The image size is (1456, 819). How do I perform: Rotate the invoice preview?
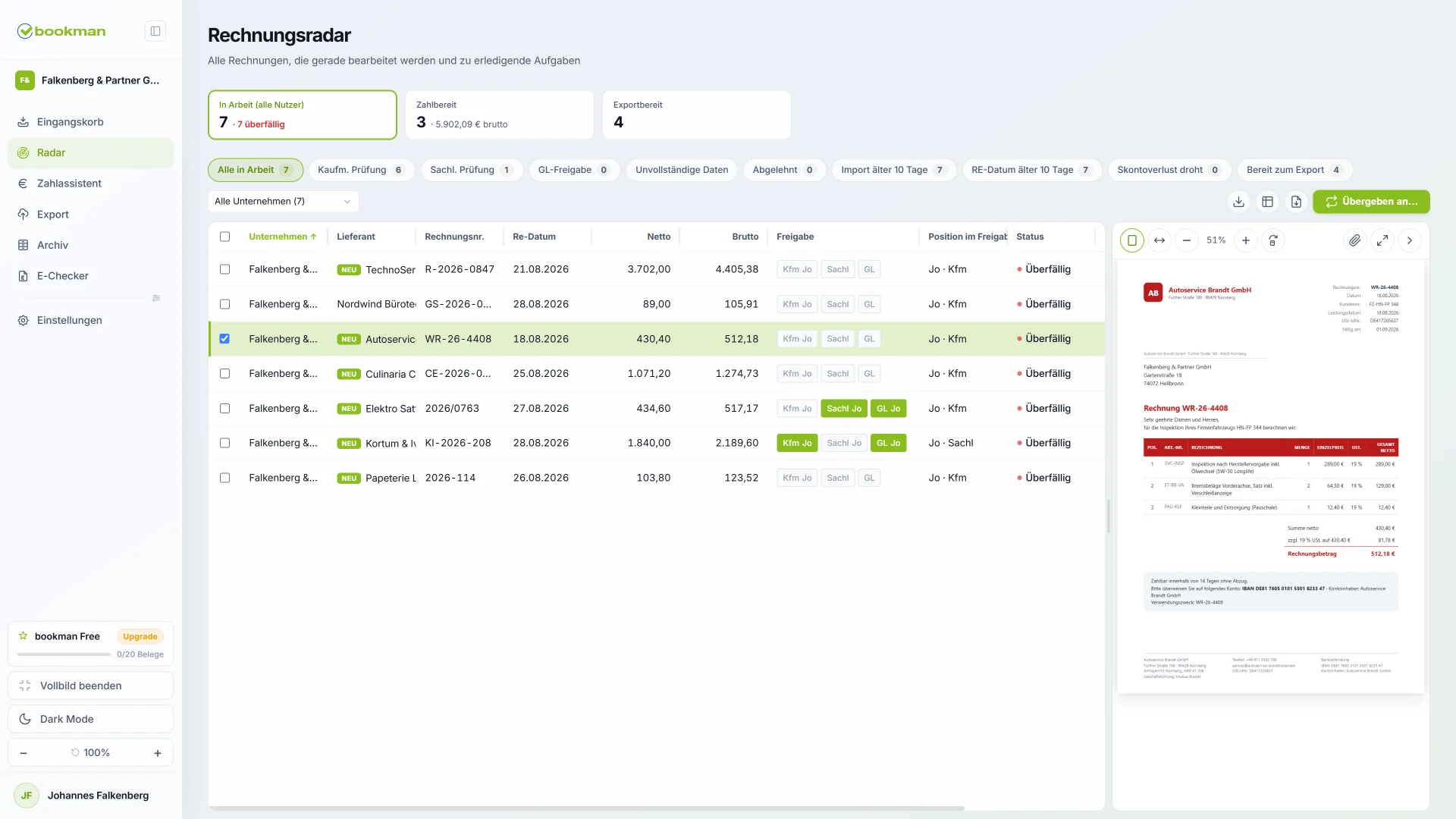pos(1273,240)
